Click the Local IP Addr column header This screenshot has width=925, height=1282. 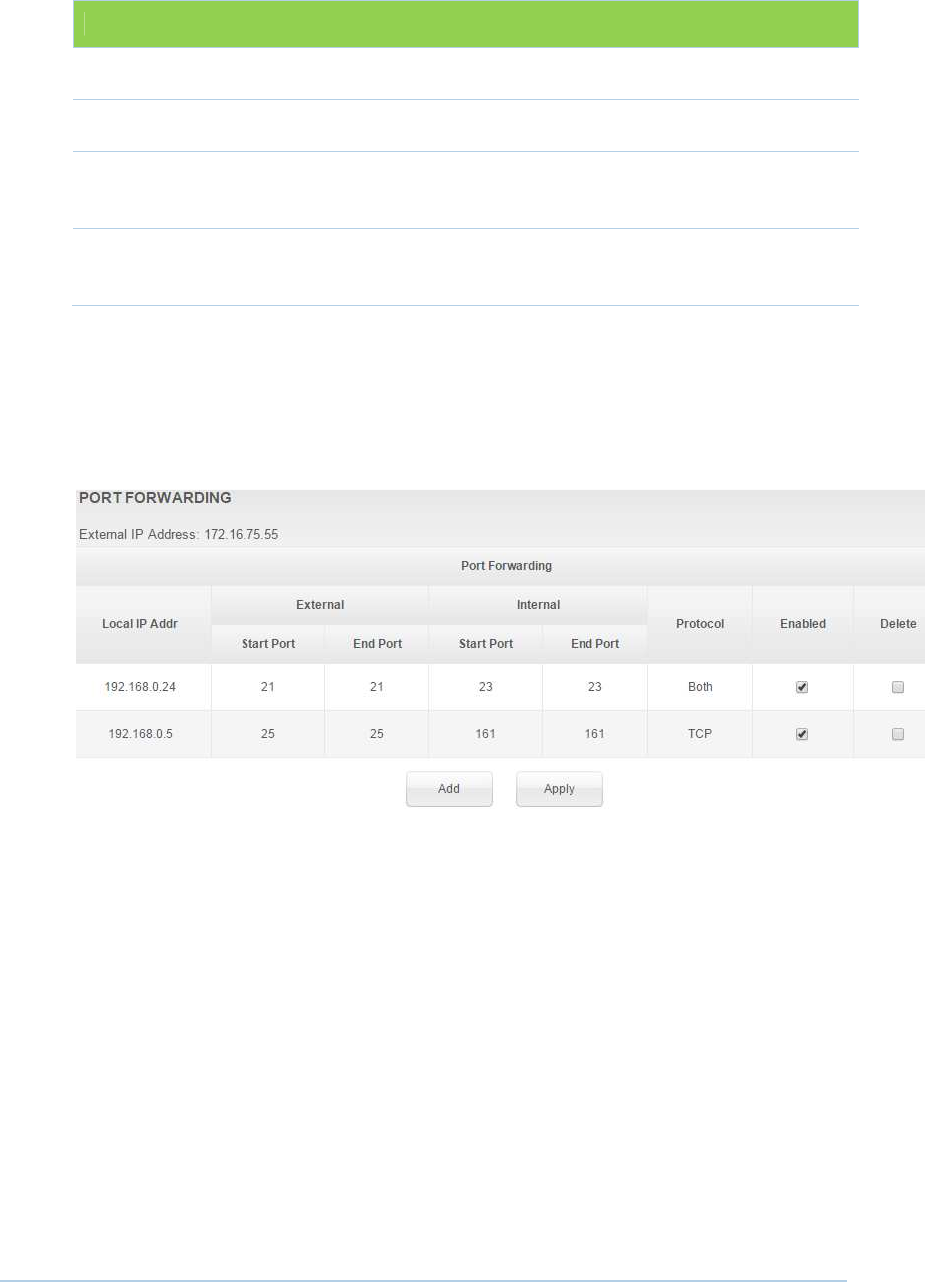[x=143, y=624]
